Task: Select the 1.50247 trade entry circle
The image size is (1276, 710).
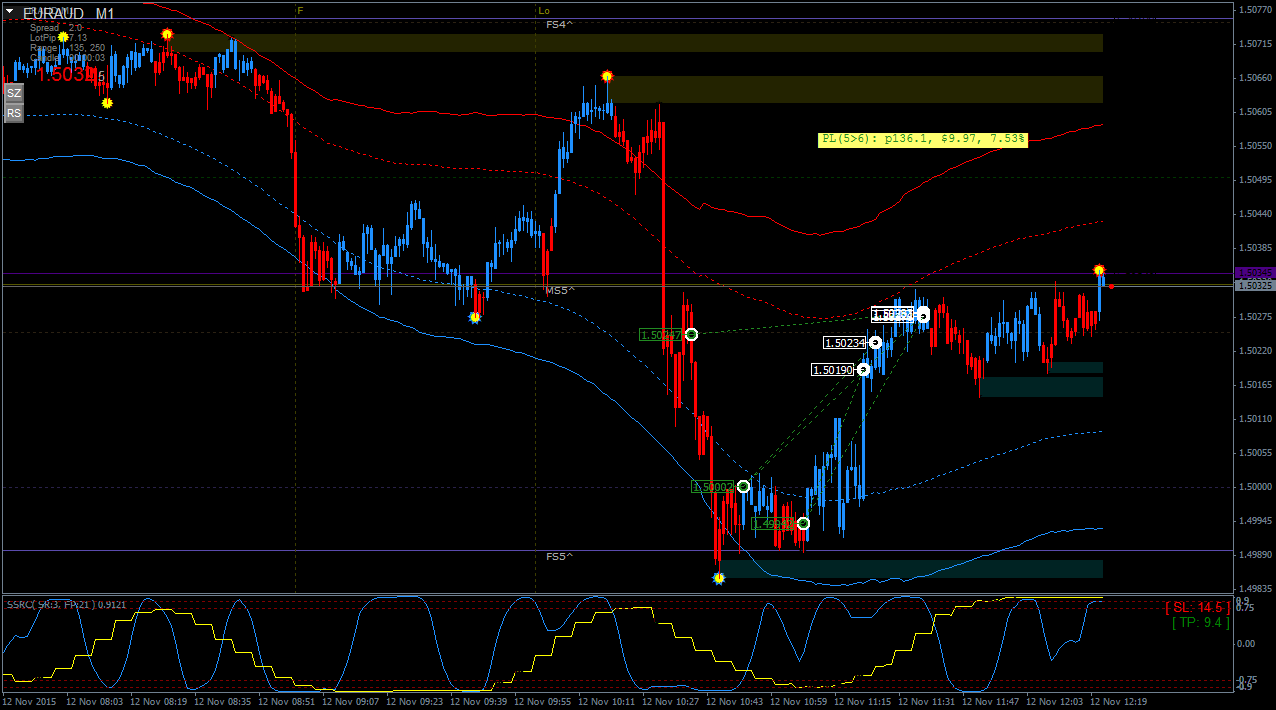Action: click(x=691, y=334)
